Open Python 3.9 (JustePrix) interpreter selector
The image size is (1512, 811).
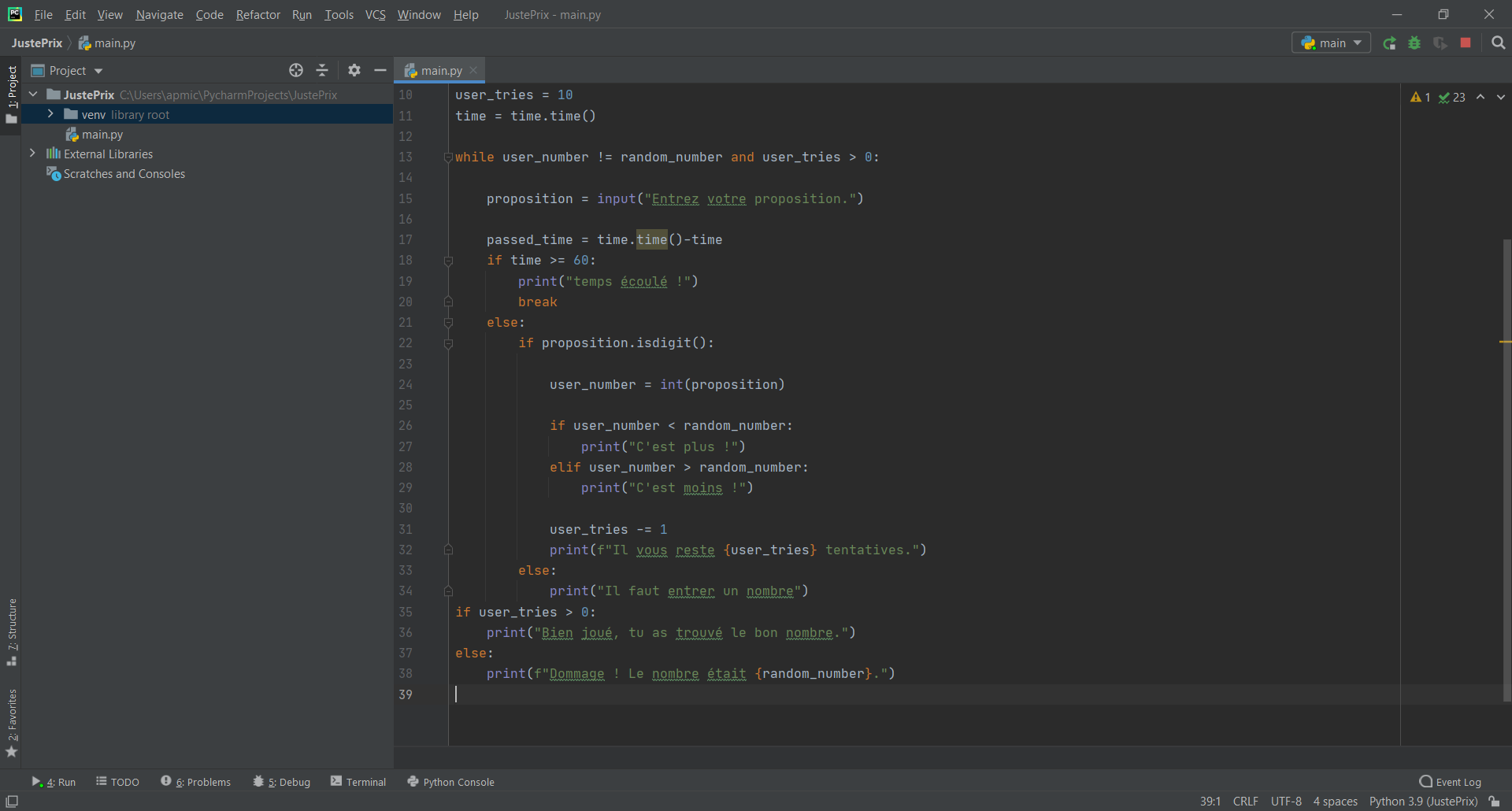pos(1423,802)
